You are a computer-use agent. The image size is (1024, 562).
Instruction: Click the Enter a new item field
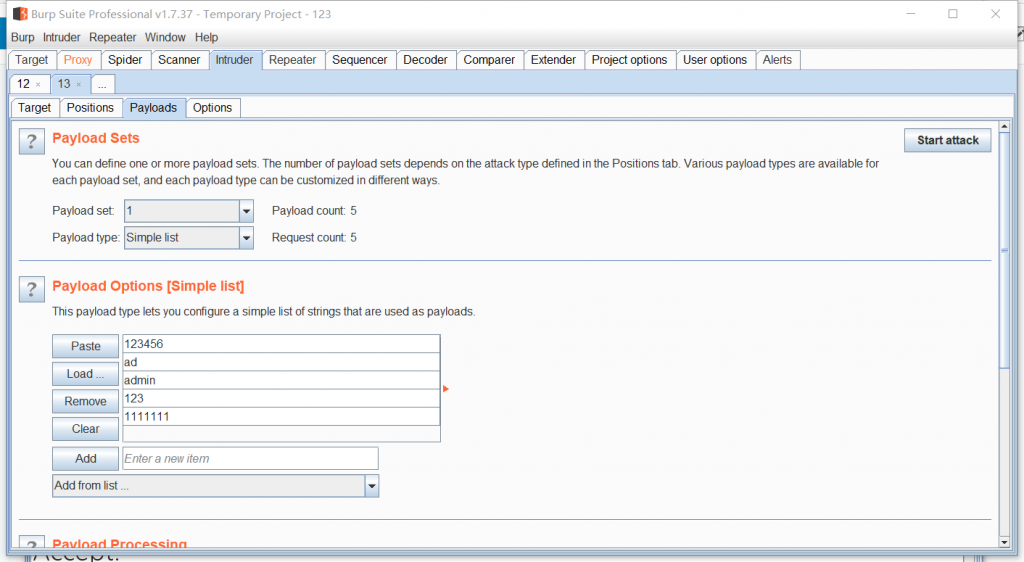250,458
